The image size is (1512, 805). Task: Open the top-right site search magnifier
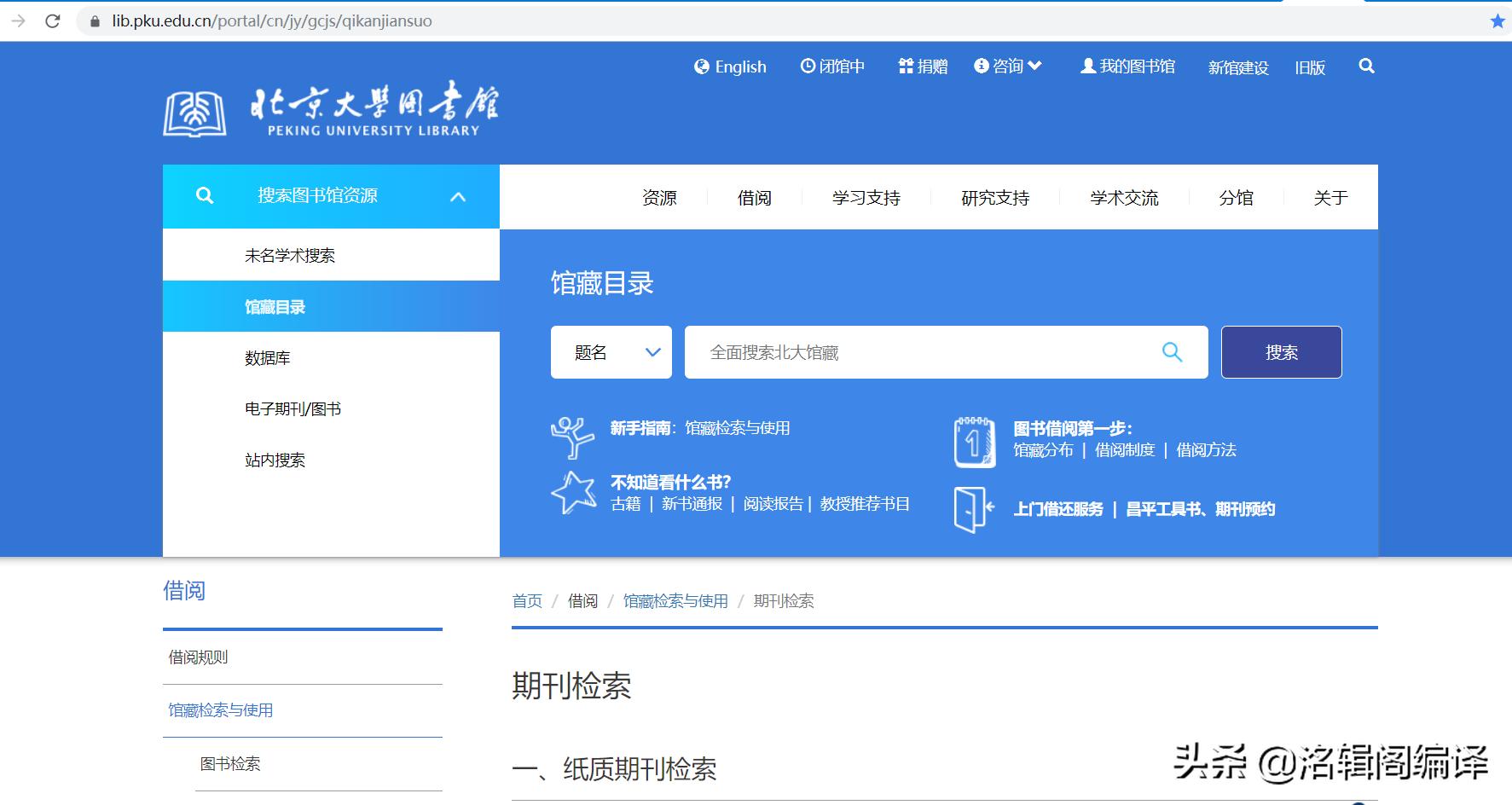[x=1366, y=65]
